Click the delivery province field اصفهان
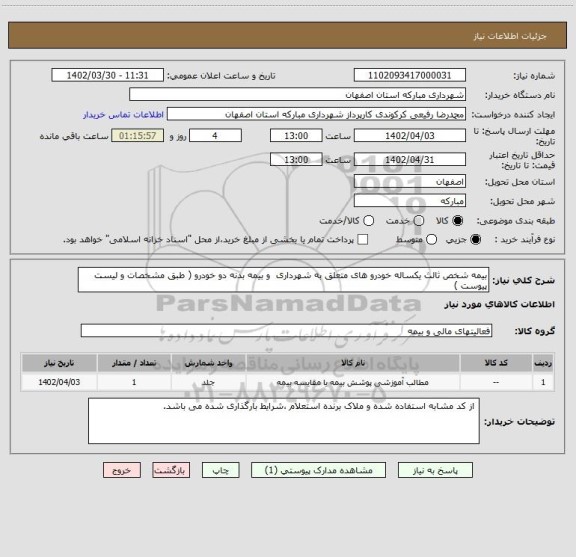This screenshot has height=557, width=576. coord(410,182)
